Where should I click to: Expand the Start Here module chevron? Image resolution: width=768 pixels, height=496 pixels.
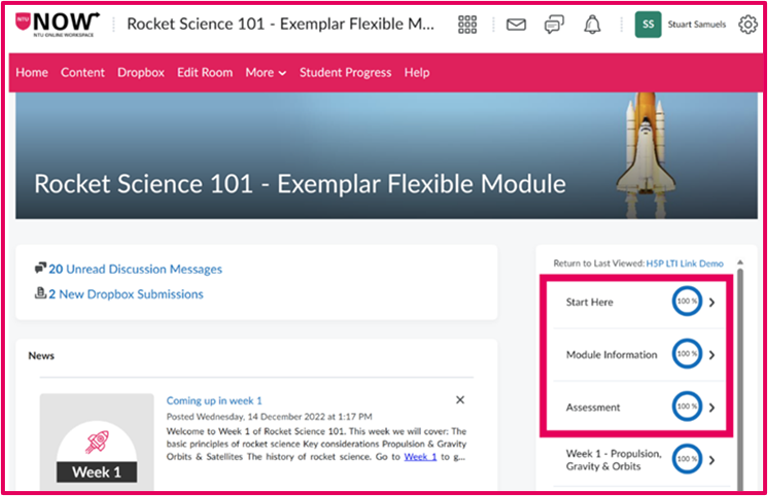[712, 302]
